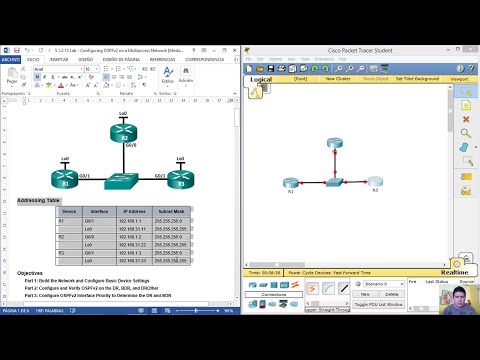The width and height of the screenshot is (480, 360).
Task: Open font size 10 dropdown in Word
Action: point(97,69)
